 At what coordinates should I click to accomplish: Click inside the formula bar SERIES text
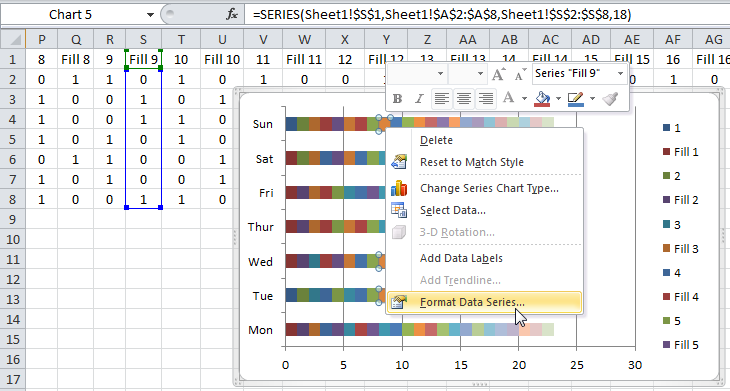coord(442,15)
